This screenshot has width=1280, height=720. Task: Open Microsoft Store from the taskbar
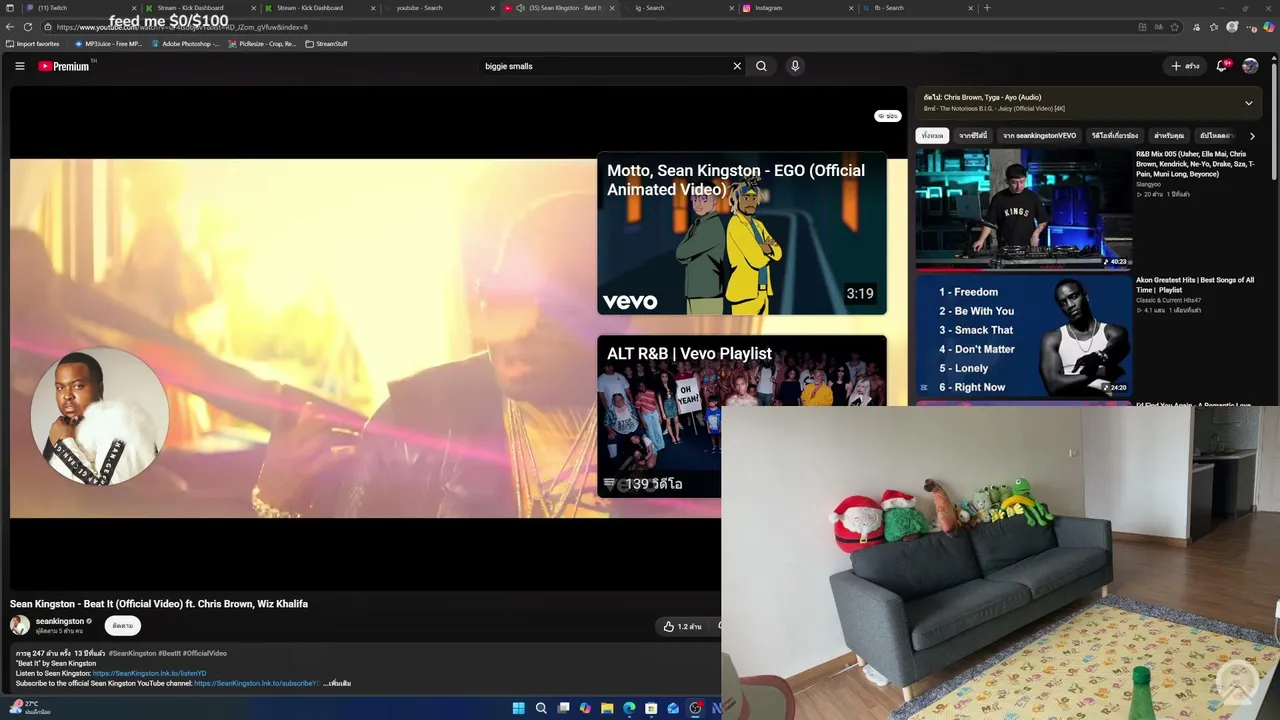point(651,708)
